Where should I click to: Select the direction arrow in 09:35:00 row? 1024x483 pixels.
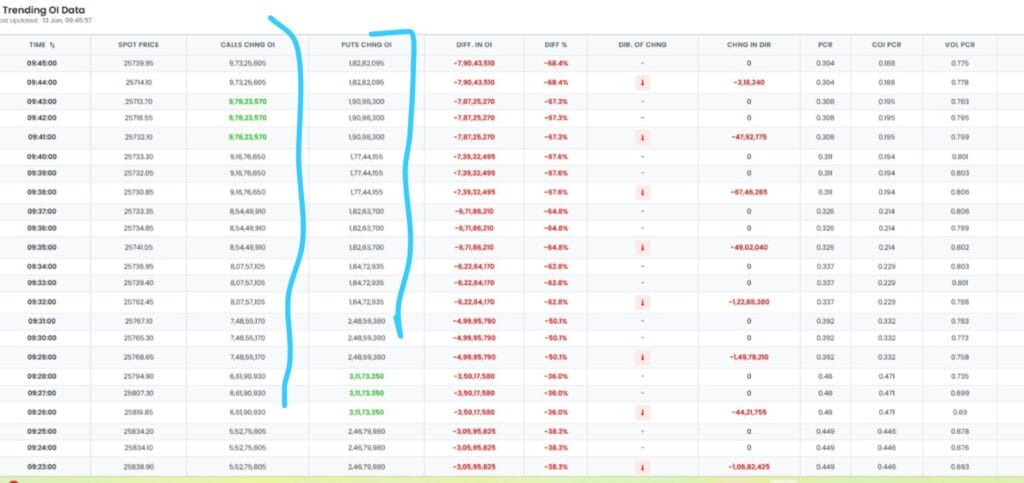tap(641, 247)
